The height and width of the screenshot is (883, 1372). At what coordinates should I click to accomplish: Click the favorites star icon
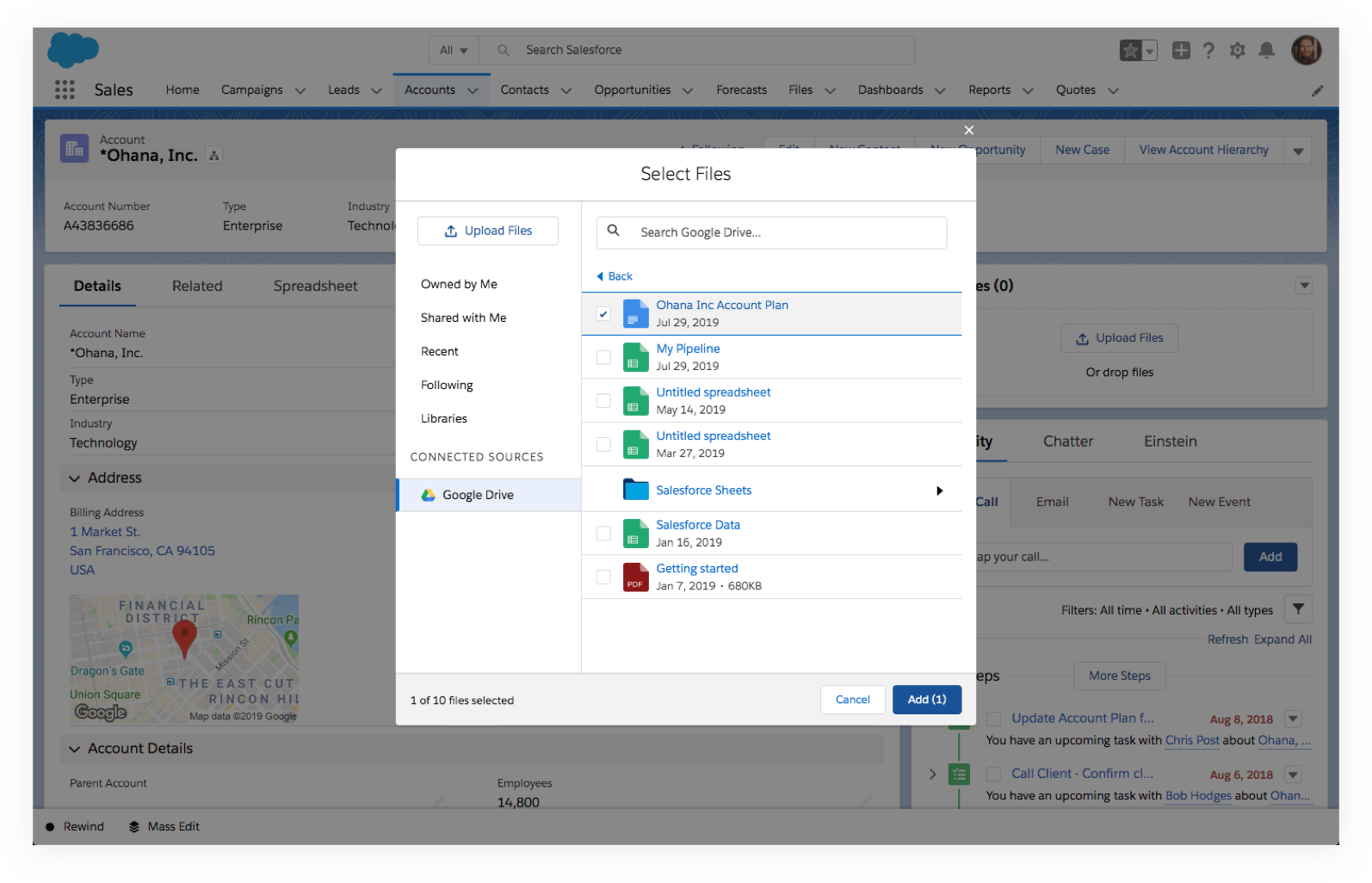point(1130,51)
